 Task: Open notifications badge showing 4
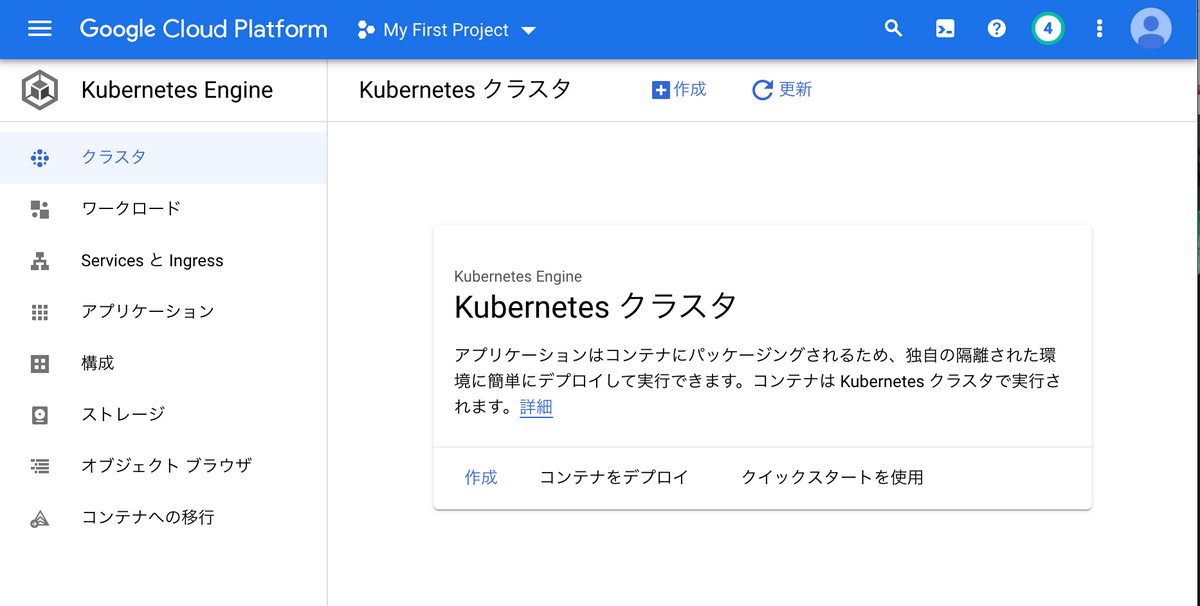tap(1047, 29)
